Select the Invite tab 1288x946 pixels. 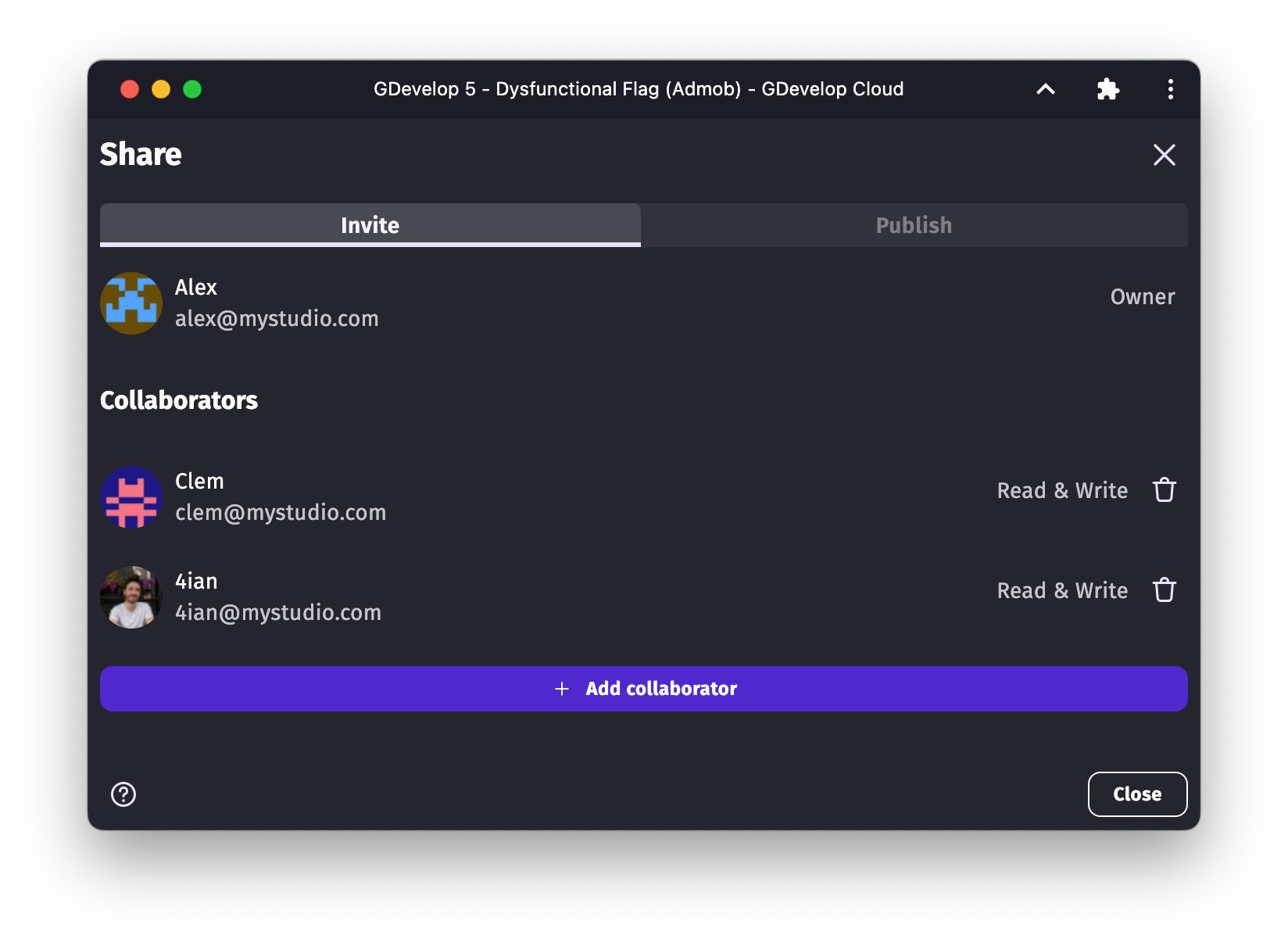(369, 225)
